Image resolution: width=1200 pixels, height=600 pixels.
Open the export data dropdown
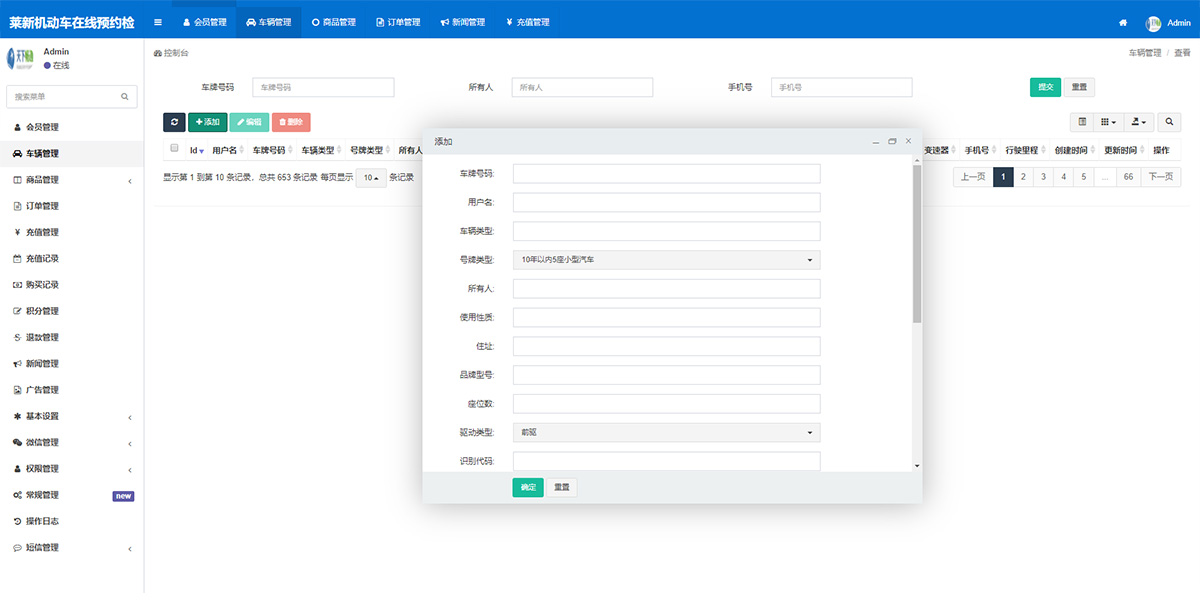click(1138, 122)
